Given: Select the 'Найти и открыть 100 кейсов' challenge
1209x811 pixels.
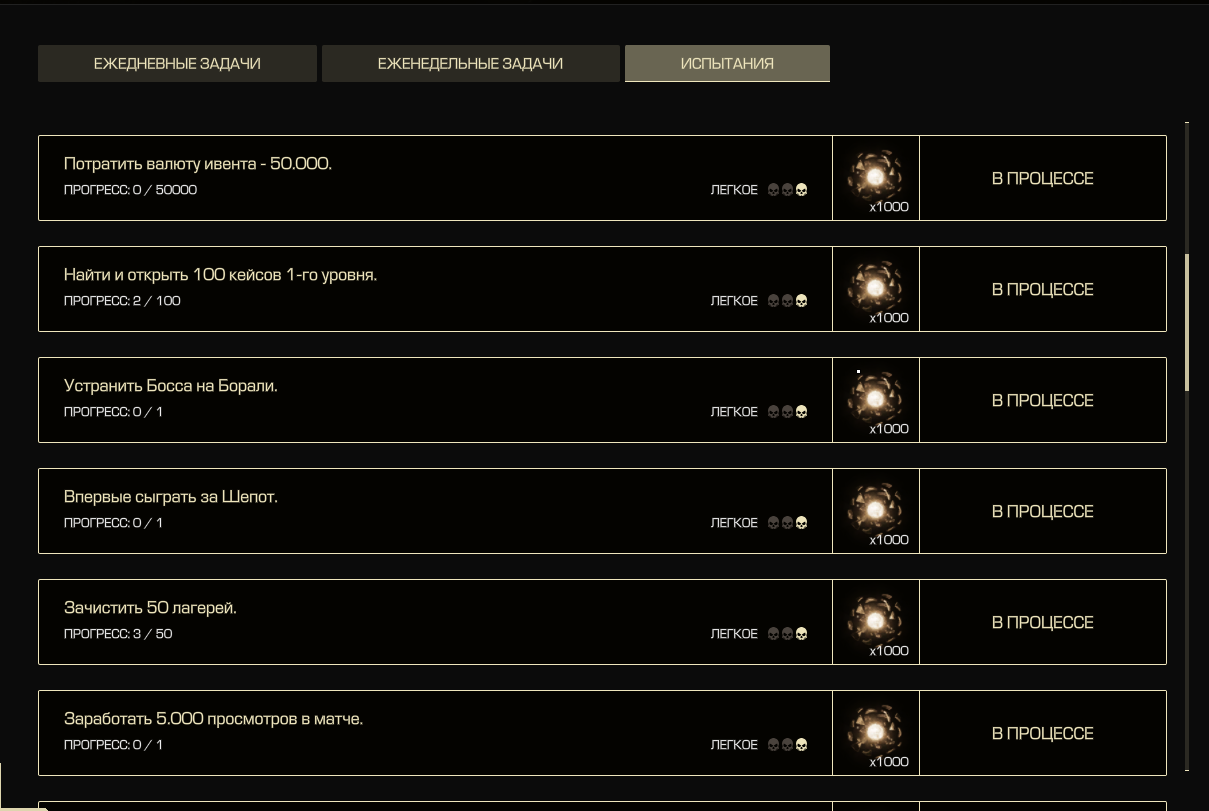Looking at the screenshot, I should (x=435, y=289).
